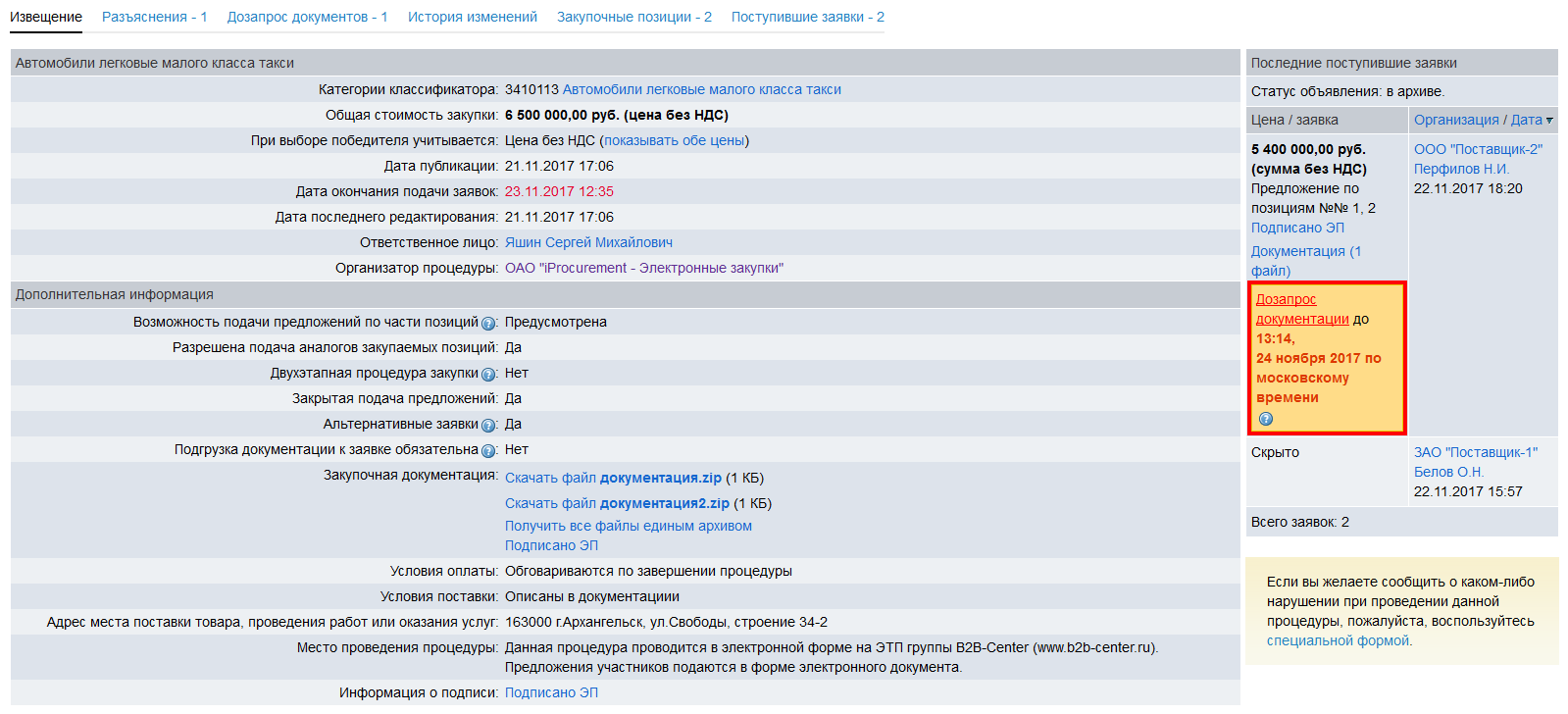
Task: Click help icon beside alternative bids label
Action: [x=488, y=426]
